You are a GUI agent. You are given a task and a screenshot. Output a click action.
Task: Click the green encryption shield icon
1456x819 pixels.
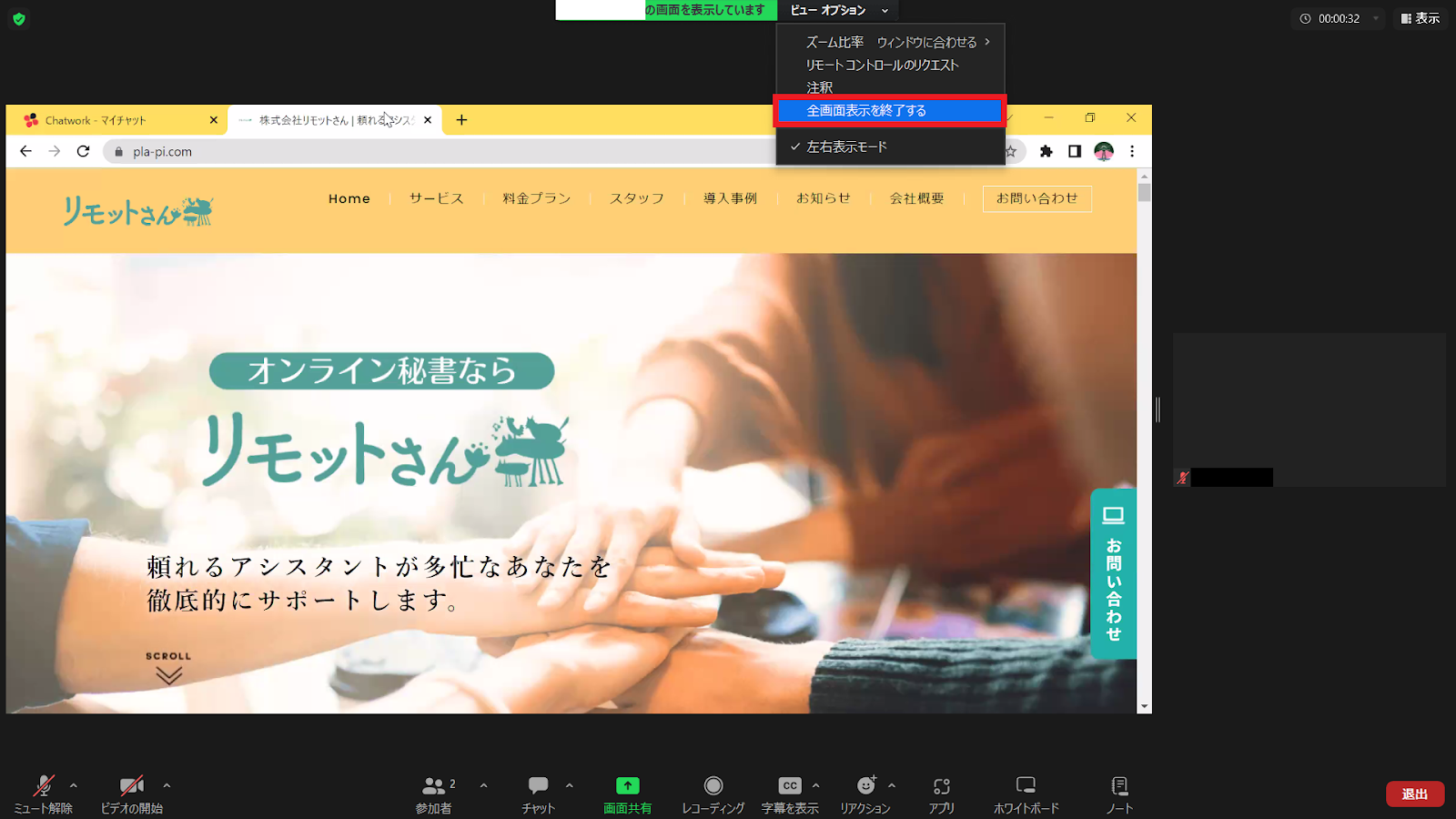(19, 18)
